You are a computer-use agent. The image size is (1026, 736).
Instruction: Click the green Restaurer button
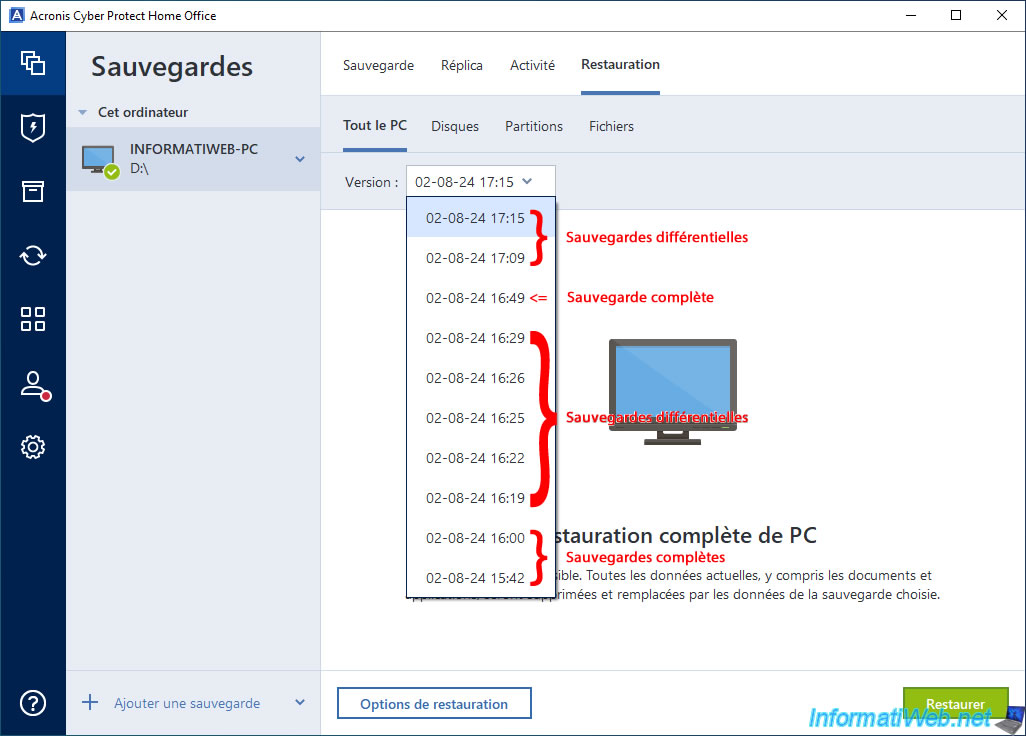pyautogui.click(x=955, y=704)
